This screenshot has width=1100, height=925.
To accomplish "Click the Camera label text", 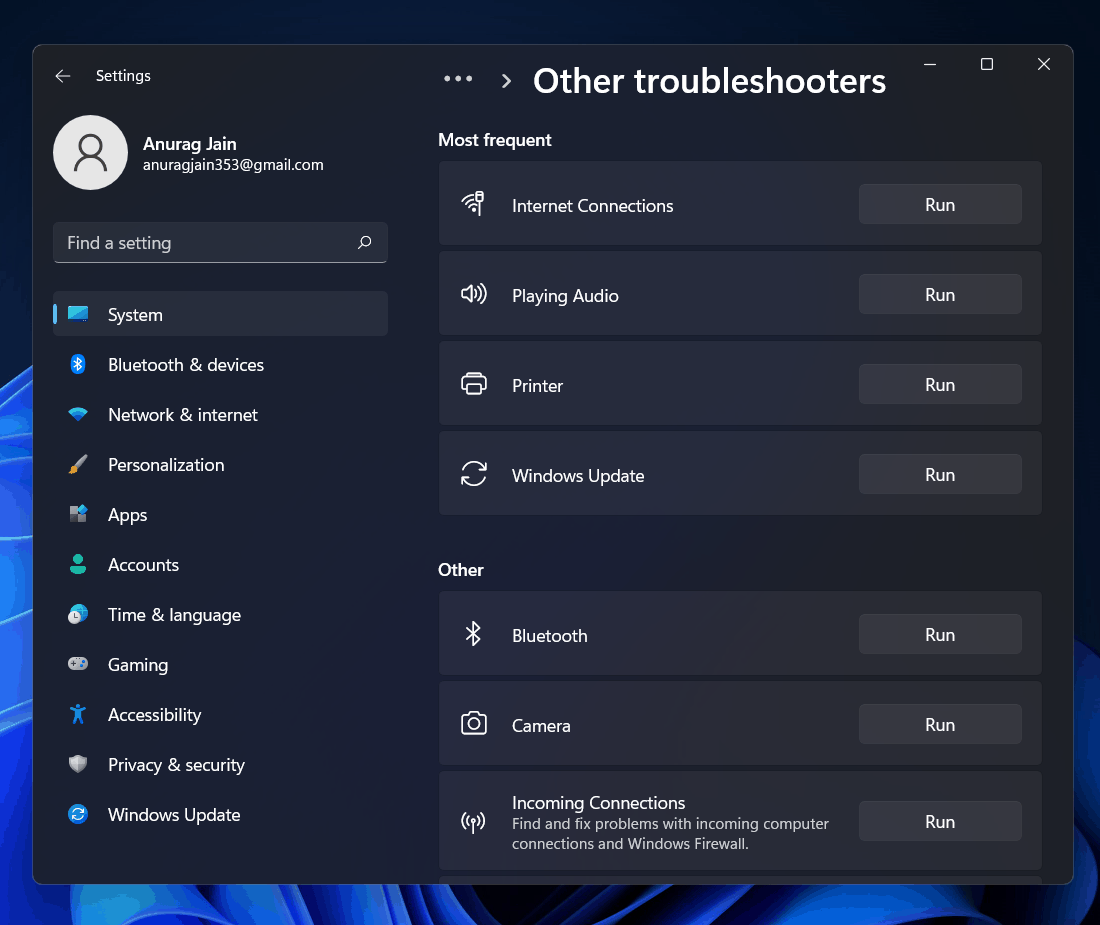I will pyautogui.click(x=541, y=725).
